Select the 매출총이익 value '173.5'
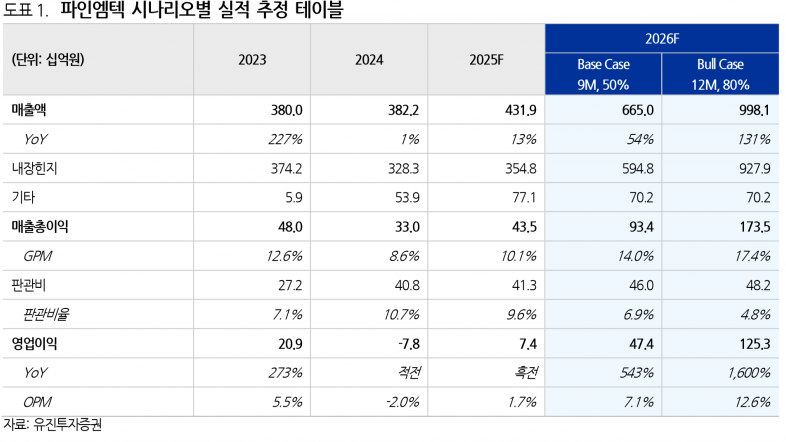This screenshot has width=786, height=442. (x=755, y=227)
